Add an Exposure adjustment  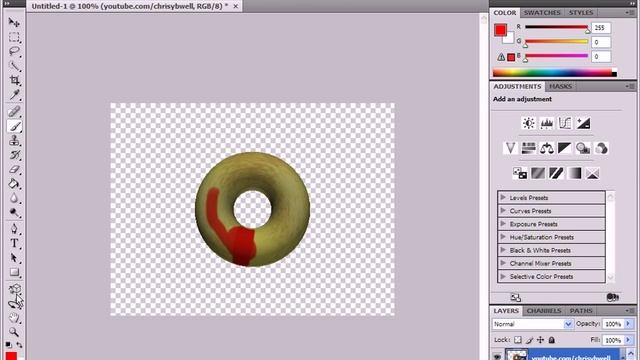(x=583, y=123)
